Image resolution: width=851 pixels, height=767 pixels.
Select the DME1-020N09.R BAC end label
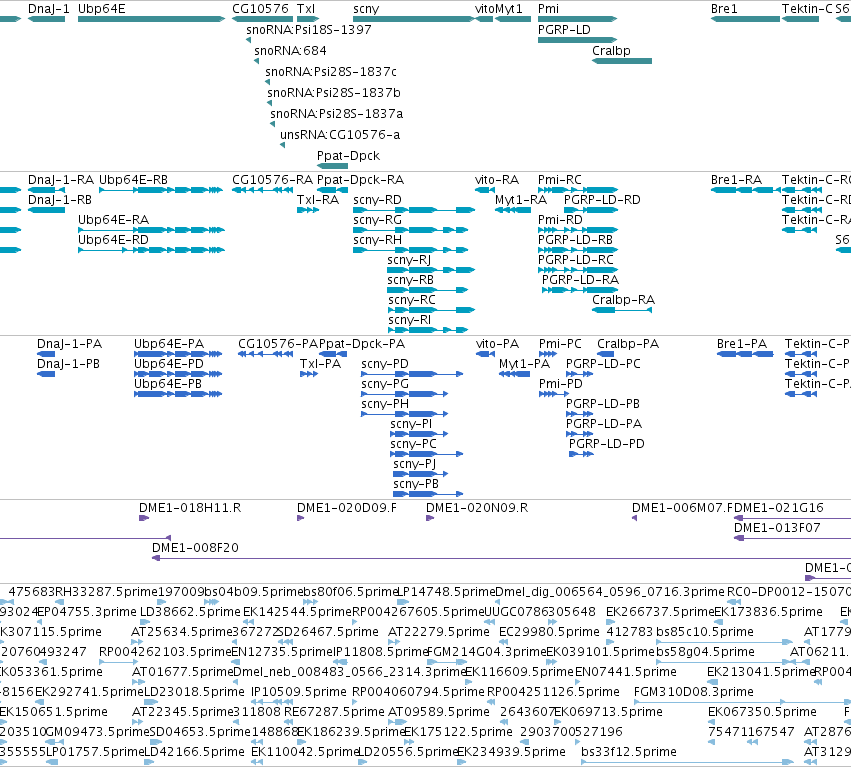point(477,508)
